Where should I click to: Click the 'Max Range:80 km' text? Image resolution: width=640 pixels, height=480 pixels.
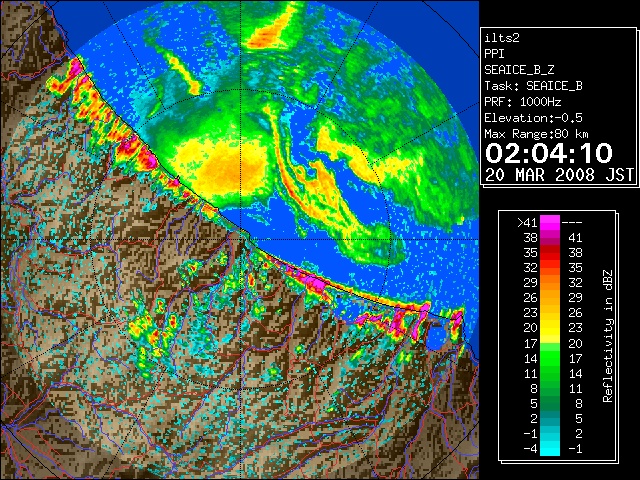[537, 134]
